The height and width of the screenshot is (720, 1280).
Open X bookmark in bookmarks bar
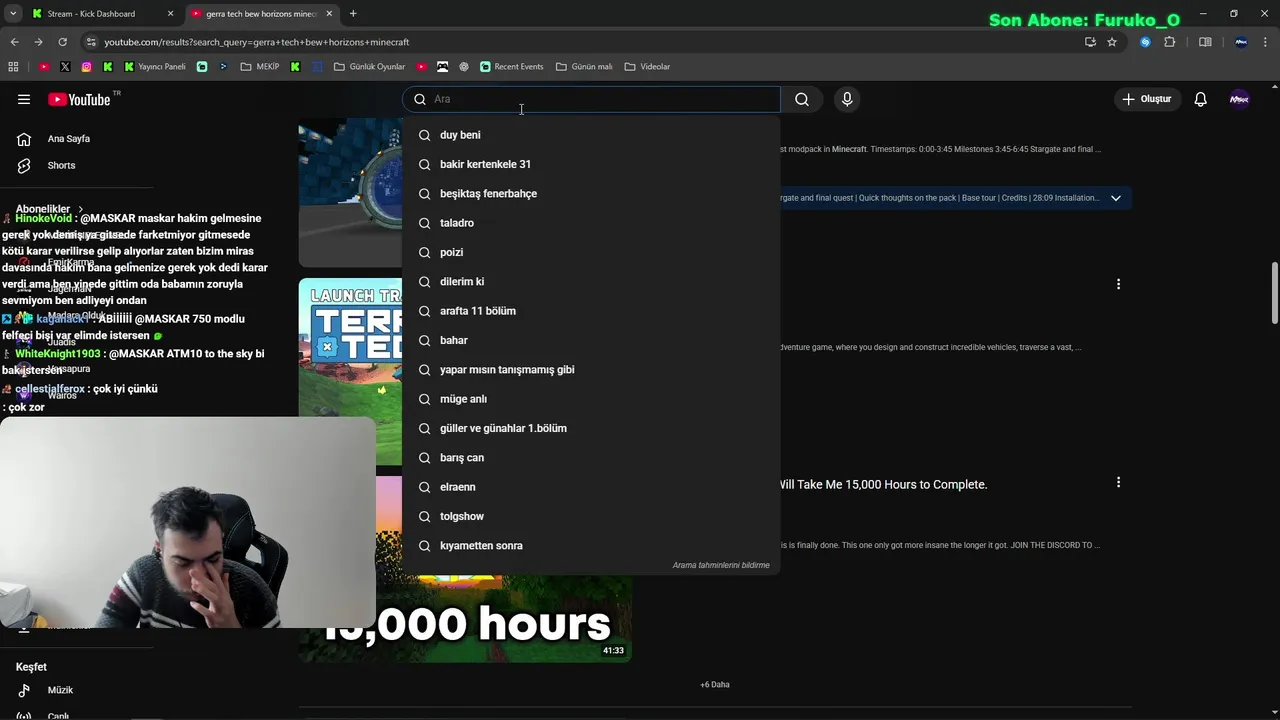point(65,67)
